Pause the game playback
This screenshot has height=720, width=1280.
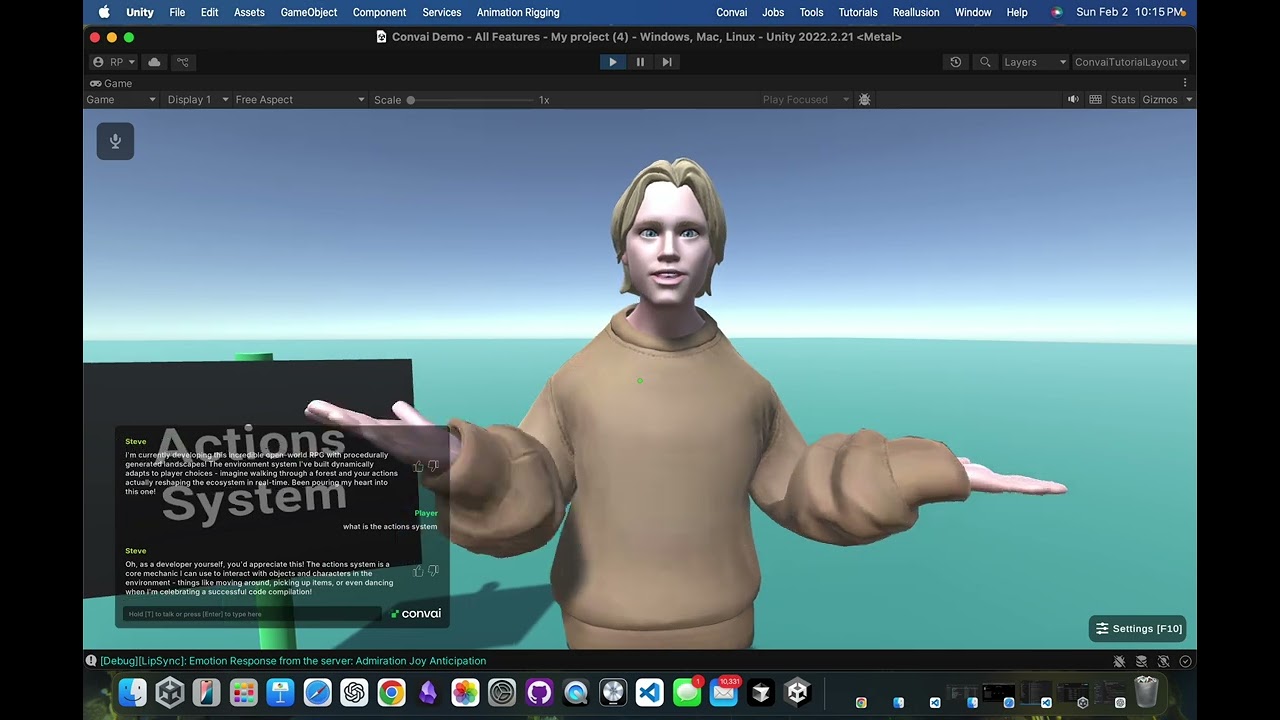640,62
